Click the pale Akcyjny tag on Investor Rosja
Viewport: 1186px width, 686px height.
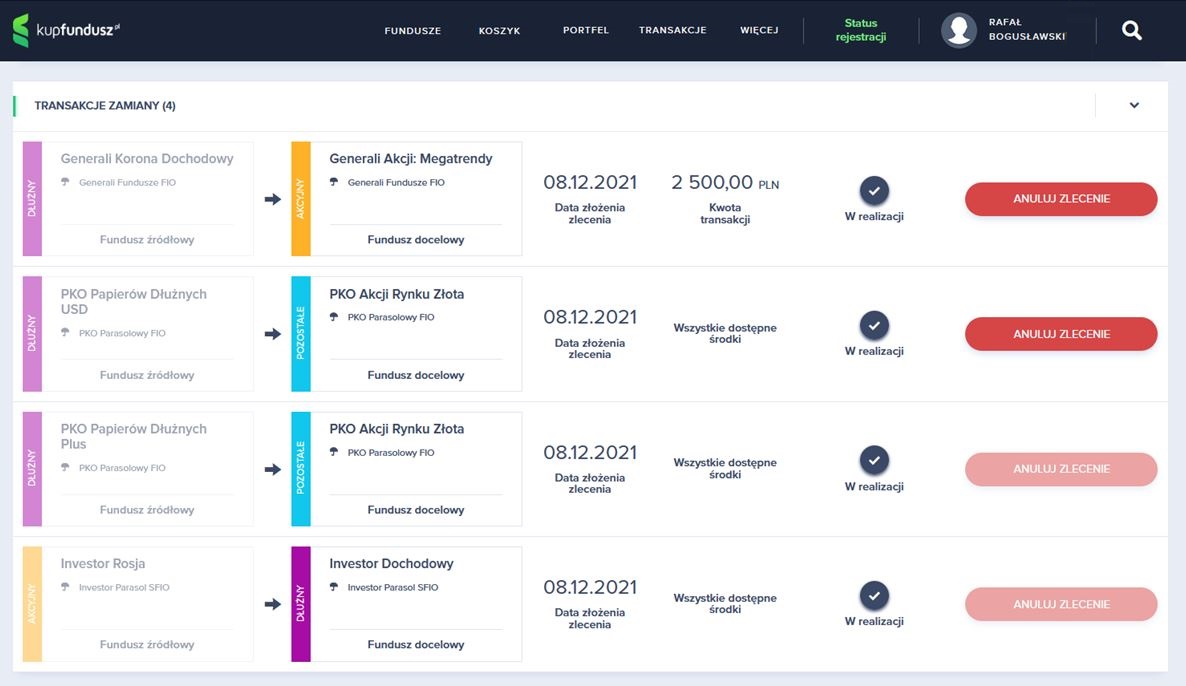[x=32, y=604]
